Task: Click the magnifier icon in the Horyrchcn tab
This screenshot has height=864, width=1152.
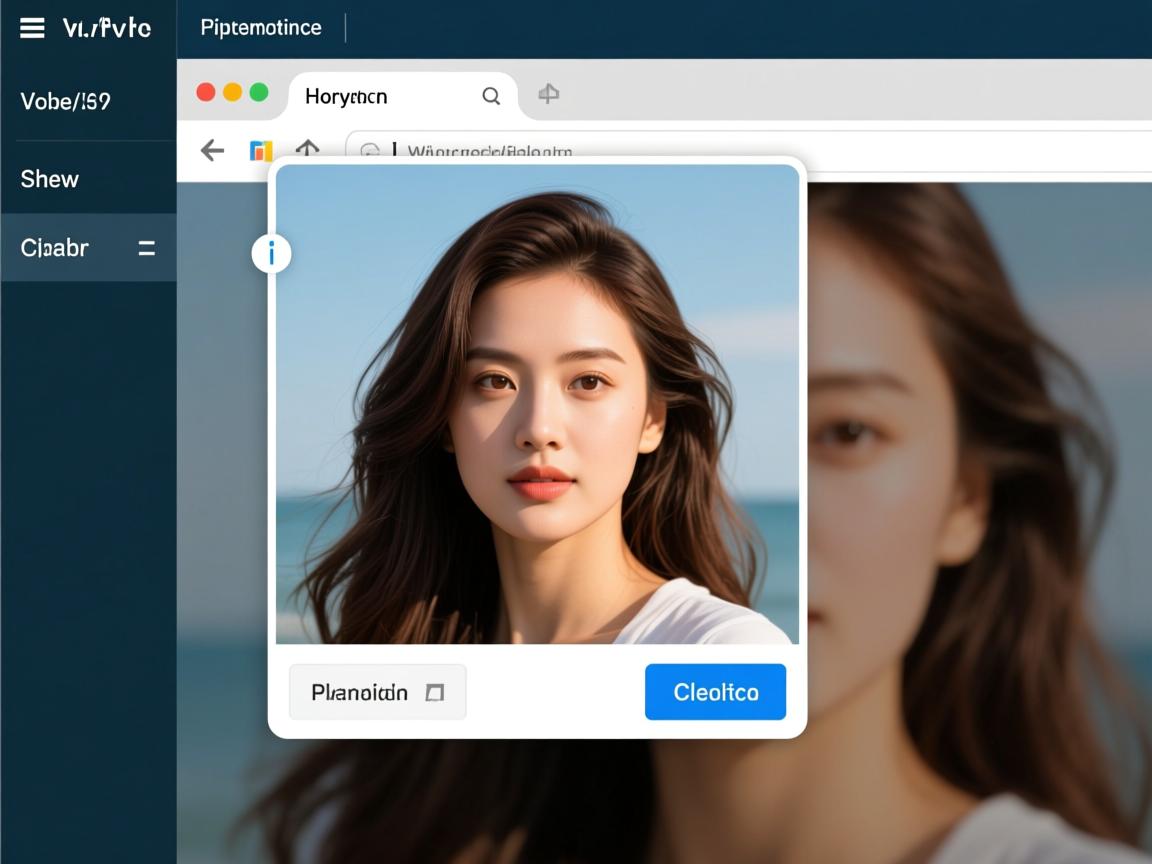Action: pyautogui.click(x=491, y=96)
